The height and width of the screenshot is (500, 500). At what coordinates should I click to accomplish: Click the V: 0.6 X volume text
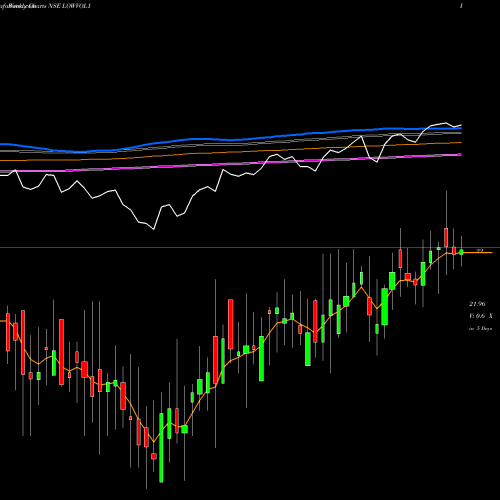pos(480,316)
